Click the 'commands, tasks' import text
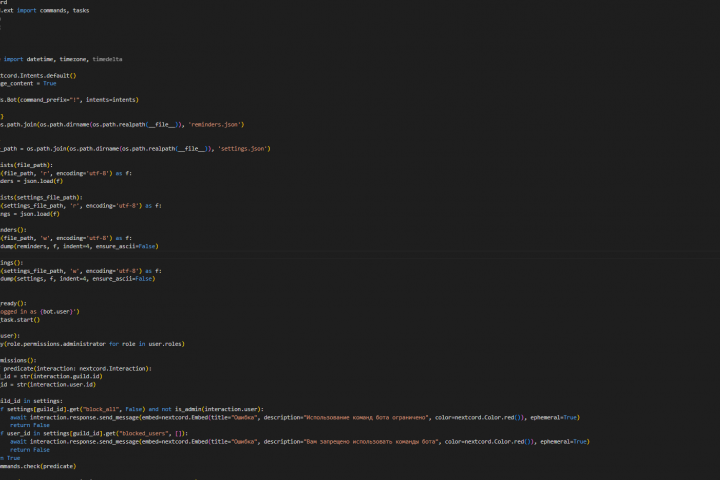Image resolution: width=720 pixels, height=480 pixels. point(64,10)
